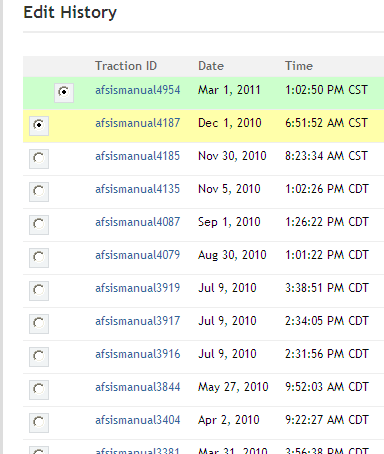Viewport: 384px width, 454px height.
Task: Click the Traction ID column header
Action: pos(126,66)
